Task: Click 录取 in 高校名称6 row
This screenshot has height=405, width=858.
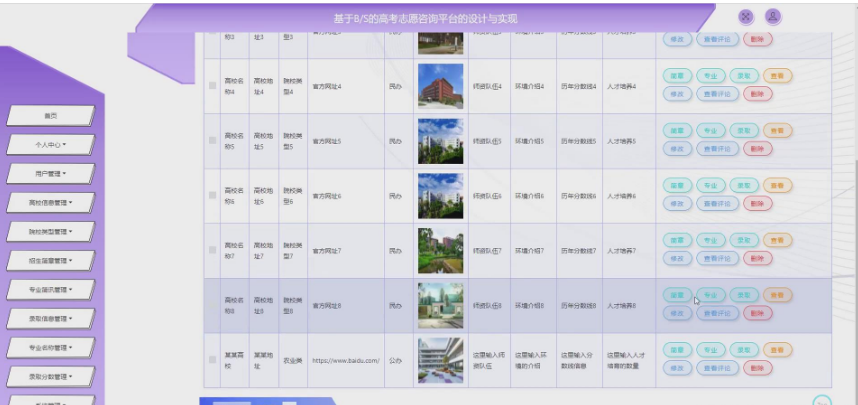Action: (744, 186)
